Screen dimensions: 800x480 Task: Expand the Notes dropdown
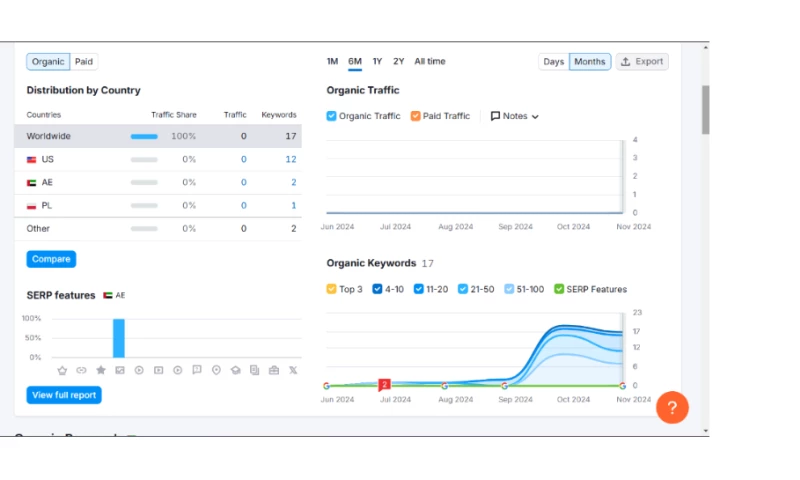coord(514,116)
